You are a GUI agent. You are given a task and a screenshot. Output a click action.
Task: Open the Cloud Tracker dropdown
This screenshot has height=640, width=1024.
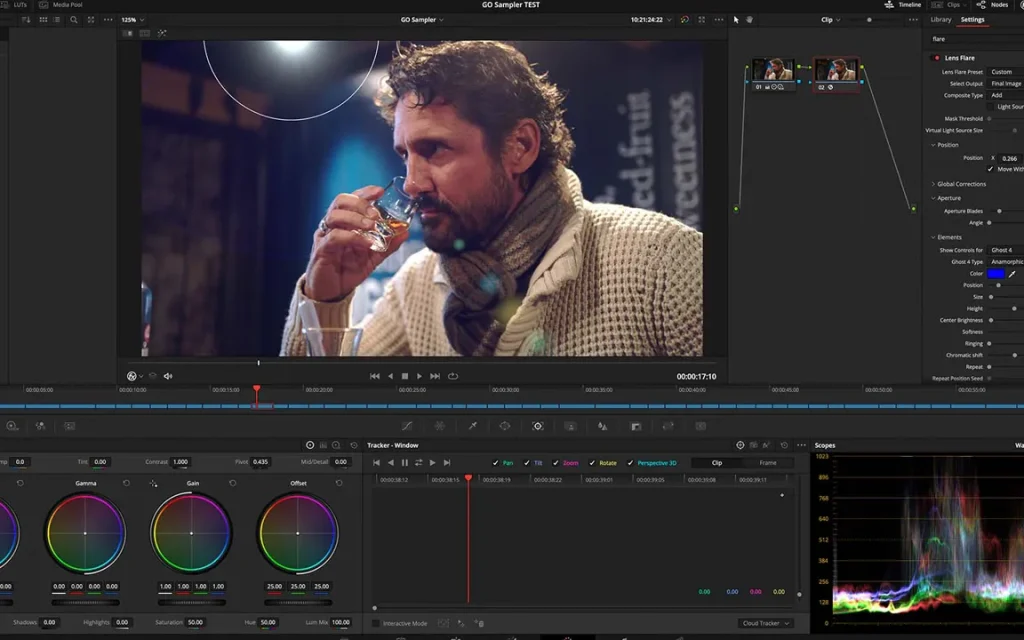[765, 624]
